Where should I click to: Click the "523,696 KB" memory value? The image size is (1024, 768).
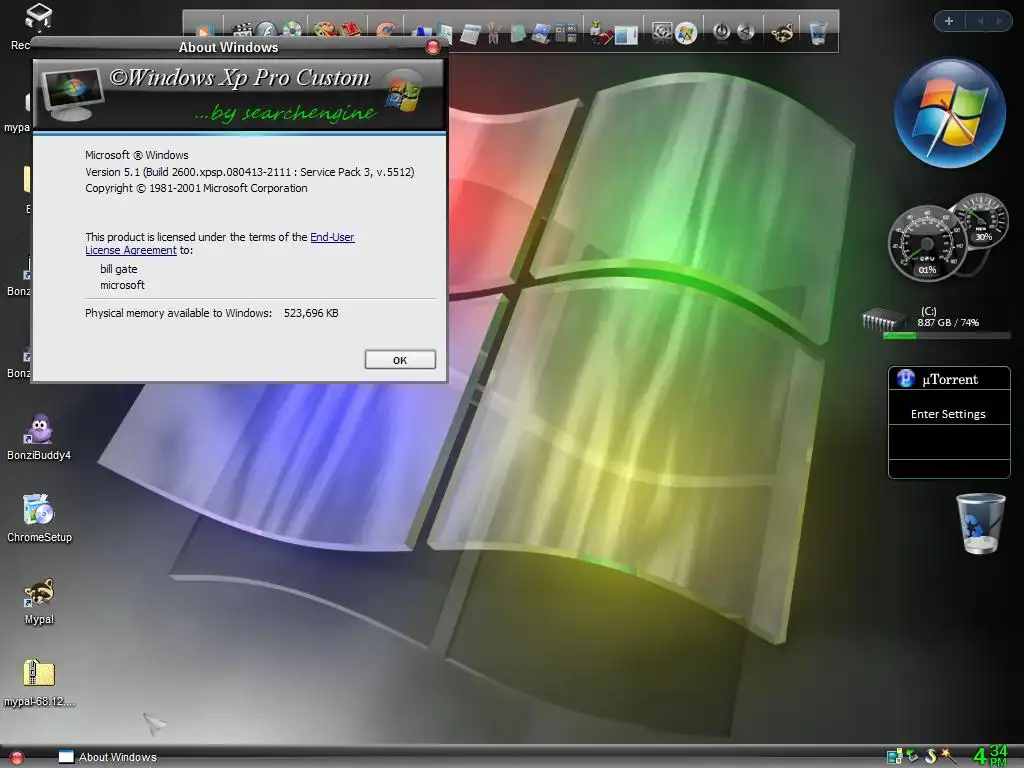[311, 313]
